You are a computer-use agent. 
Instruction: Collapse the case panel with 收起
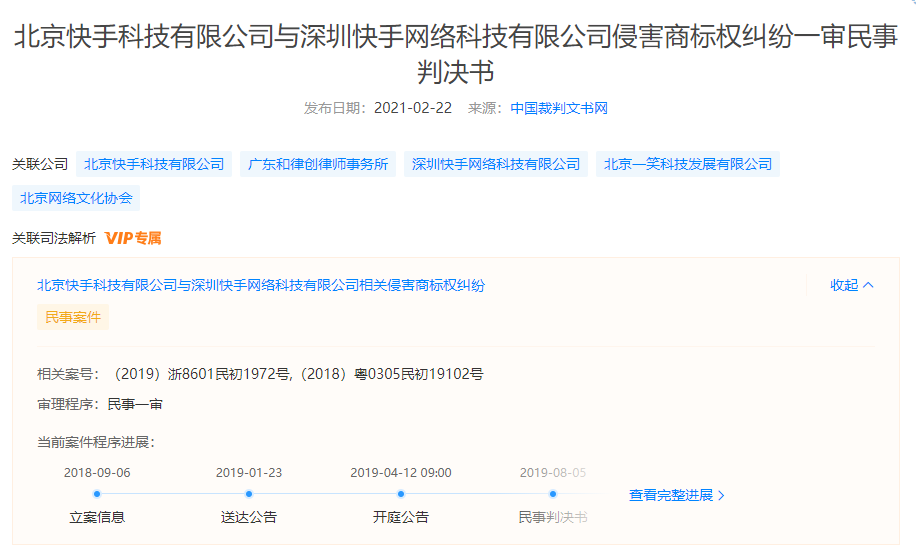pos(851,285)
